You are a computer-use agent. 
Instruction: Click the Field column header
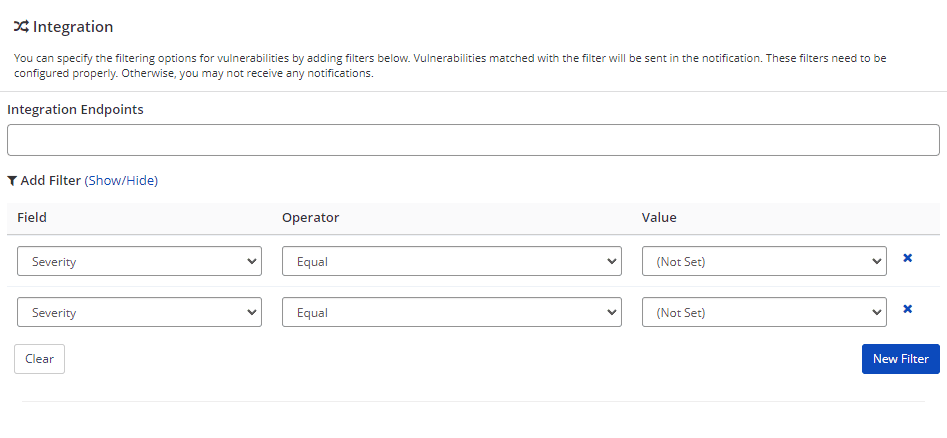click(32, 217)
